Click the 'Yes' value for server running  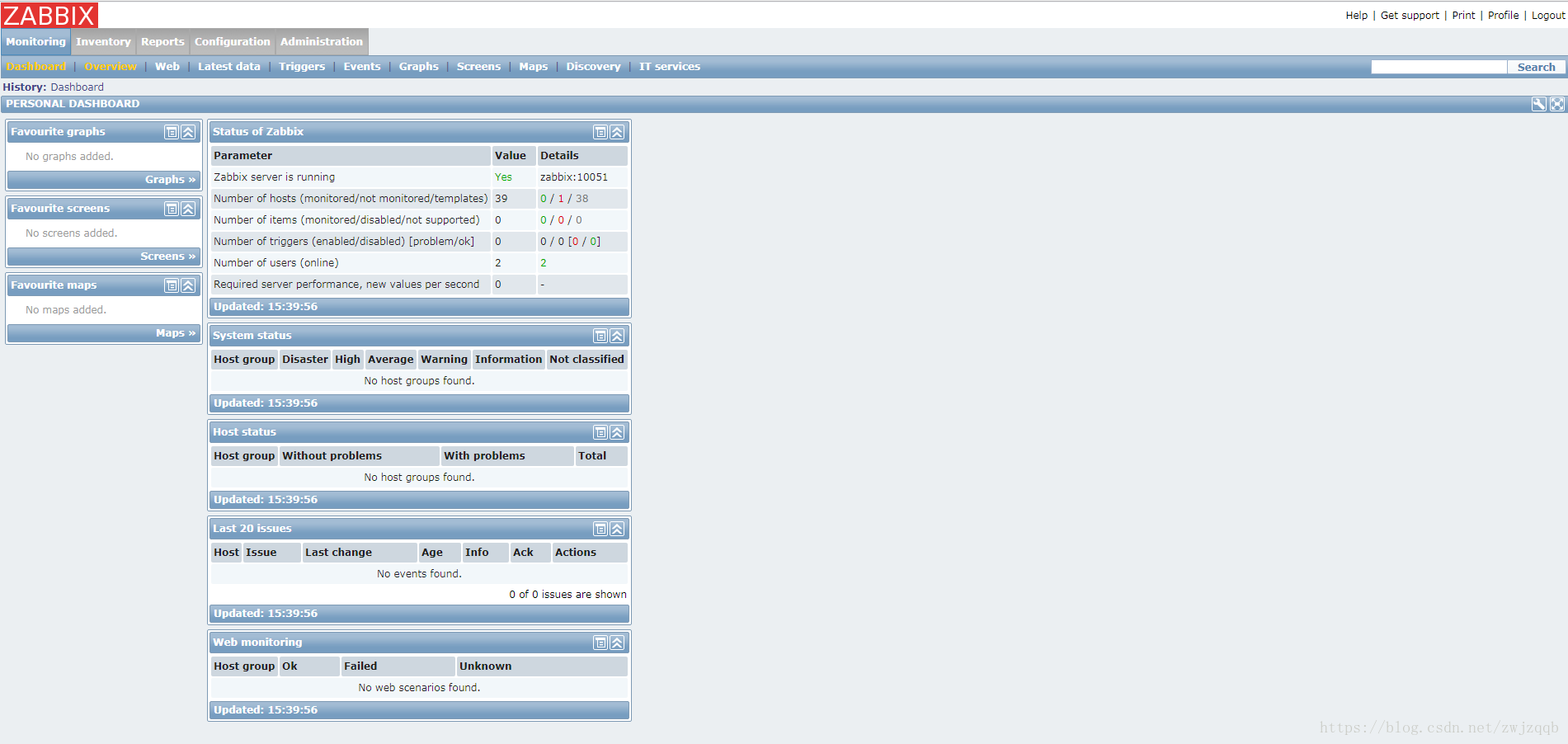click(503, 177)
